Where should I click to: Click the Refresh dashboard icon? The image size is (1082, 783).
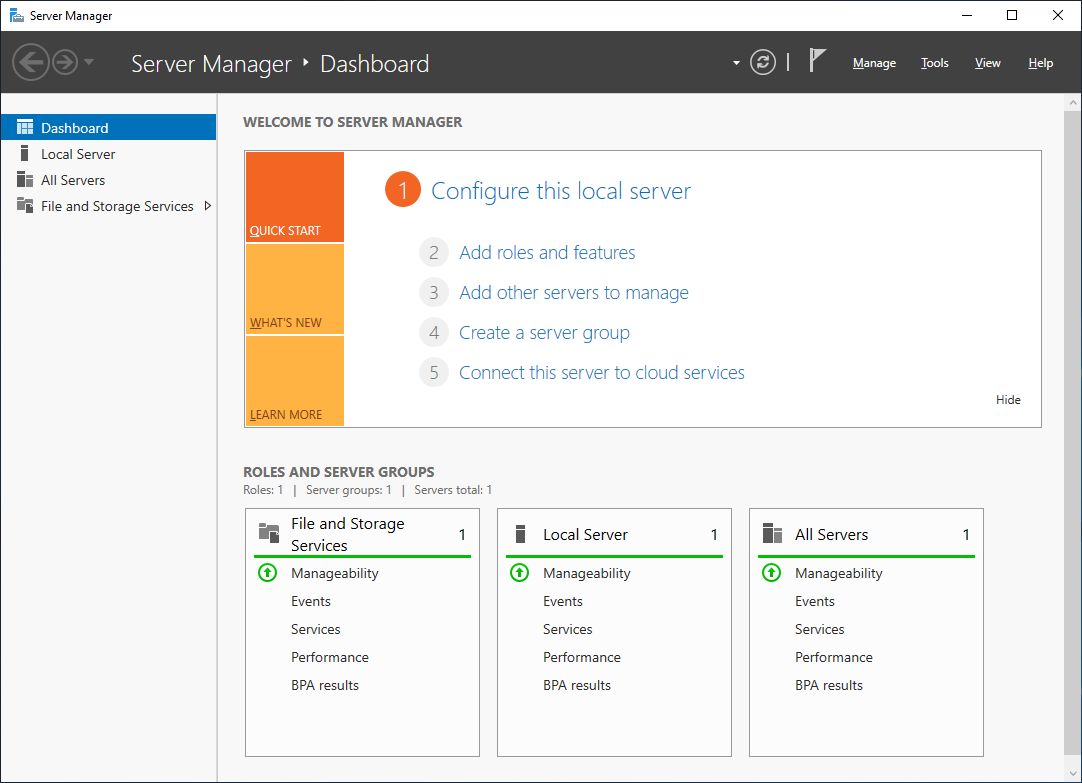point(763,63)
